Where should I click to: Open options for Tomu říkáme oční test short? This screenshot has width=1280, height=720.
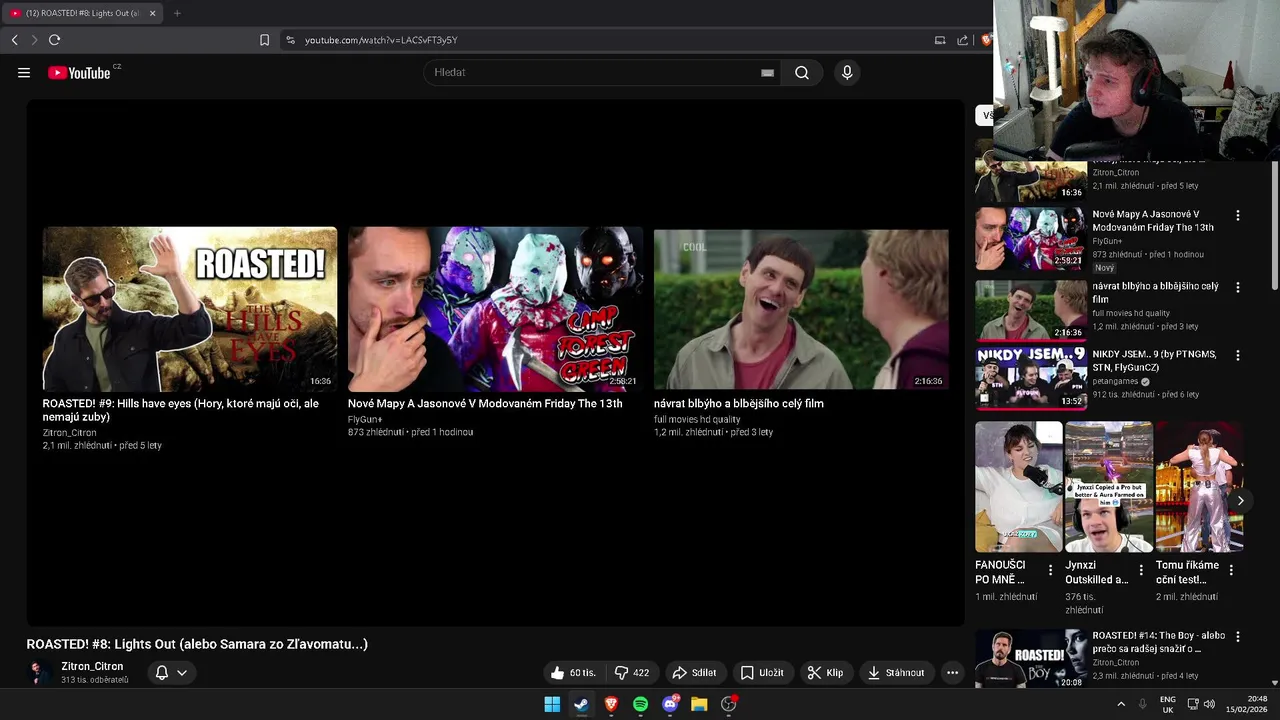click(x=1231, y=570)
